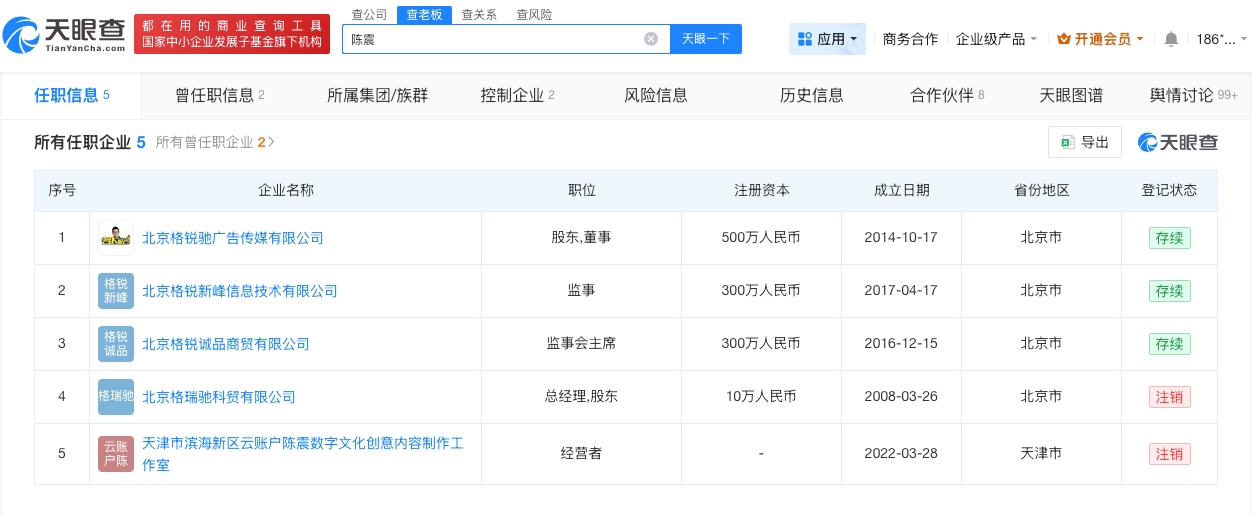1252x515 pixels.
Task: Click the 成立日期 column header
Action: [902, 190]
